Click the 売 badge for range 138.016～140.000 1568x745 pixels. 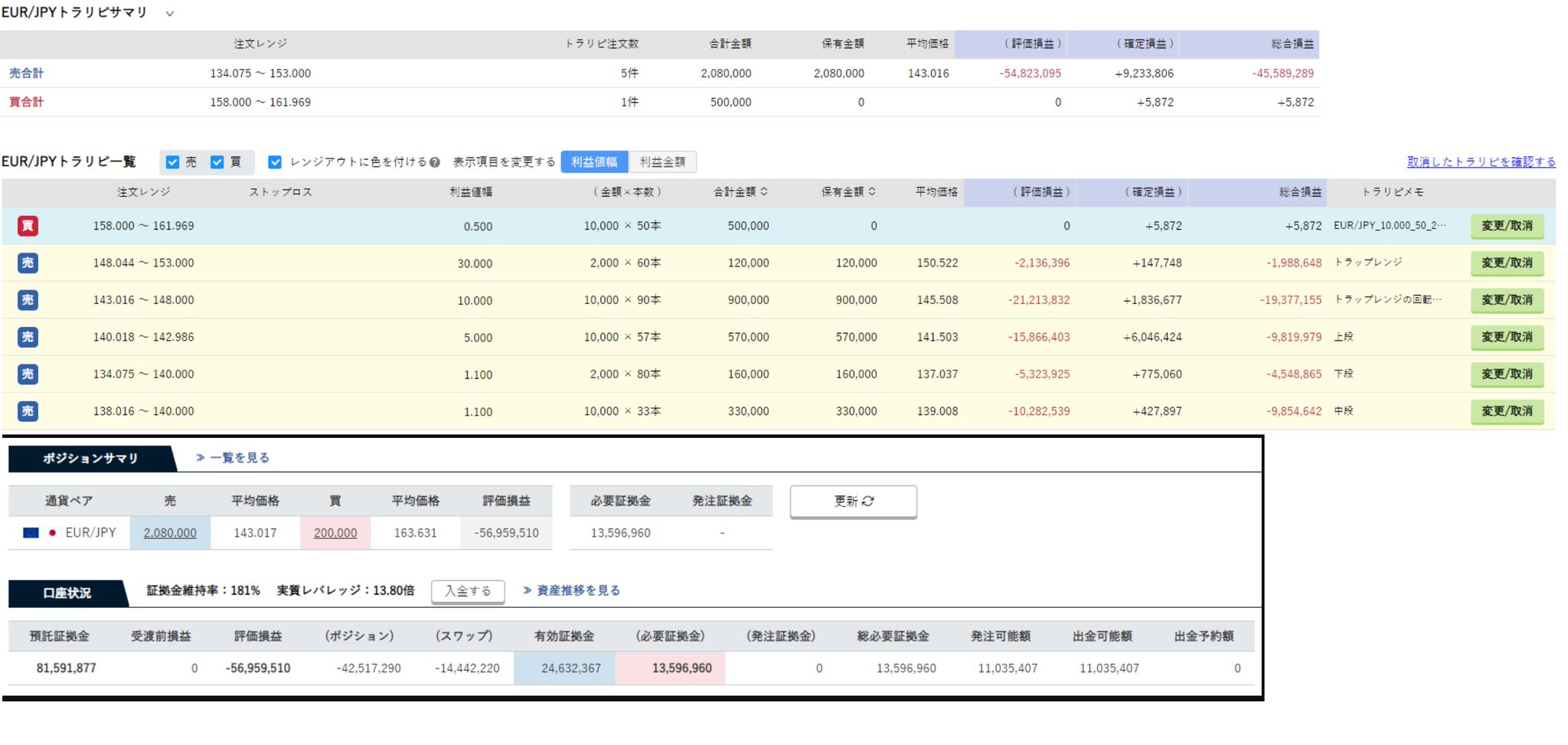[x=28, y=411]
